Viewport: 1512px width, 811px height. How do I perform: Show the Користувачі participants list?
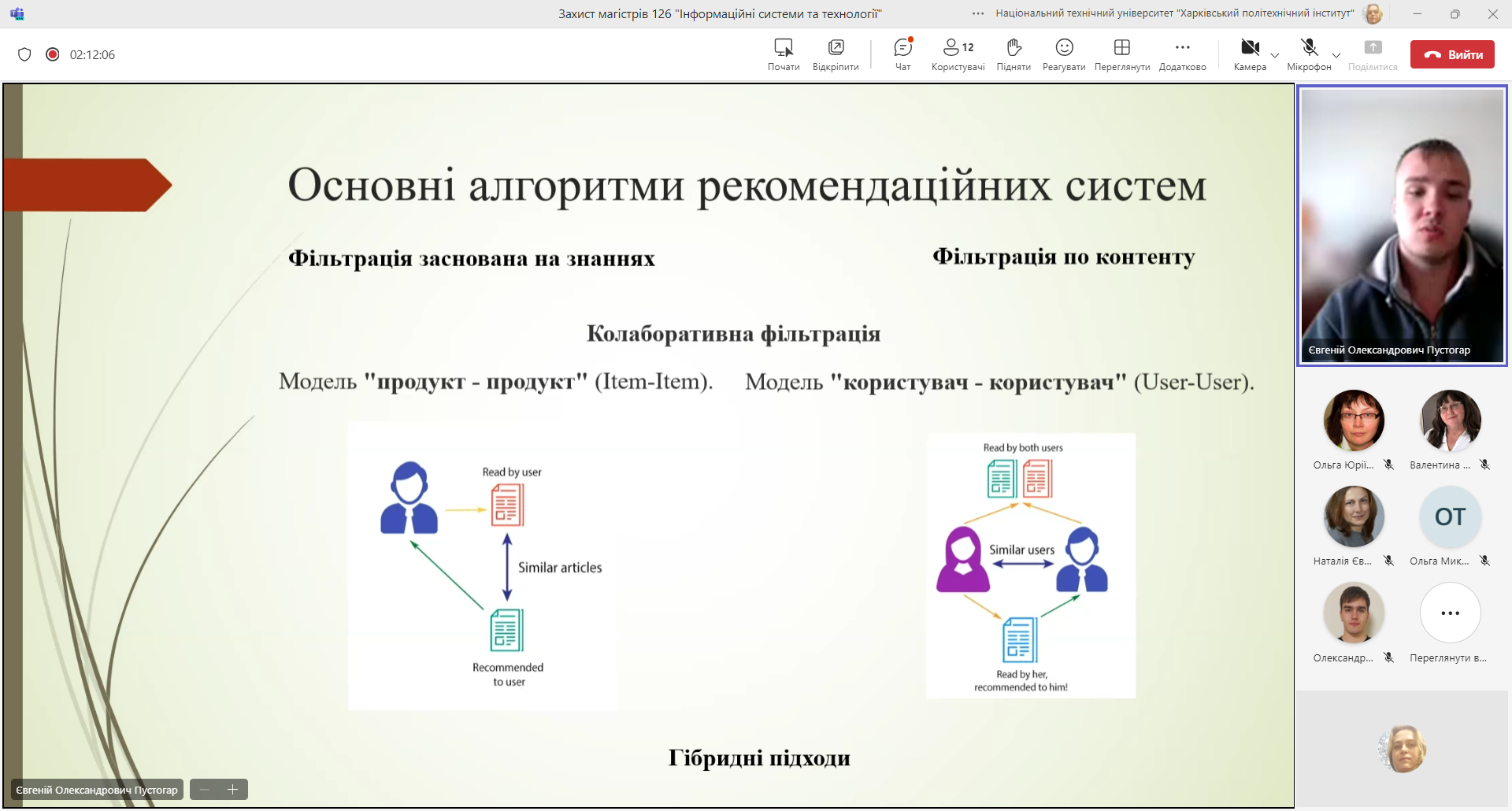pos(958,54)
